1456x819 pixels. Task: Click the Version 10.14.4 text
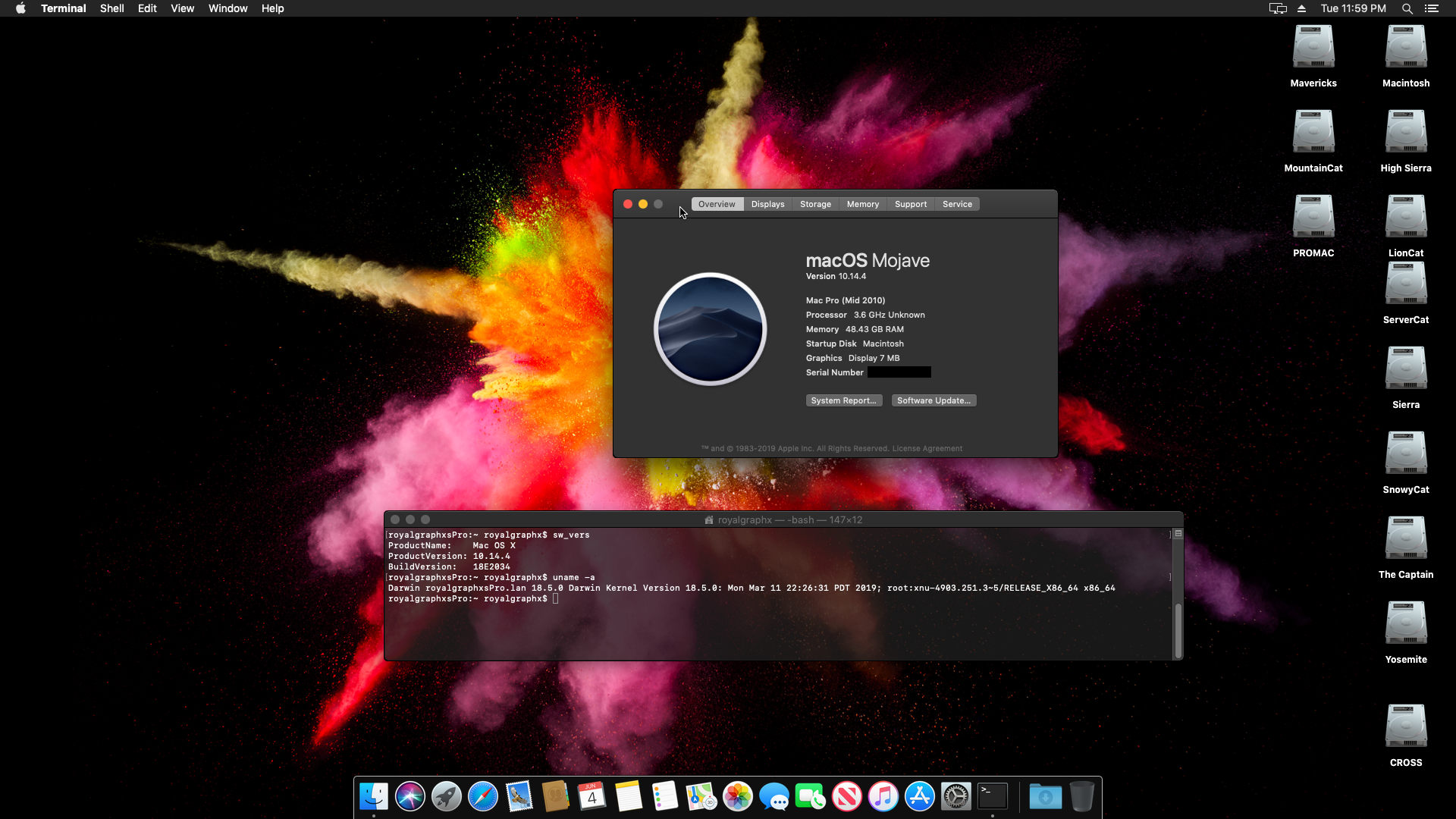point(836,276)
